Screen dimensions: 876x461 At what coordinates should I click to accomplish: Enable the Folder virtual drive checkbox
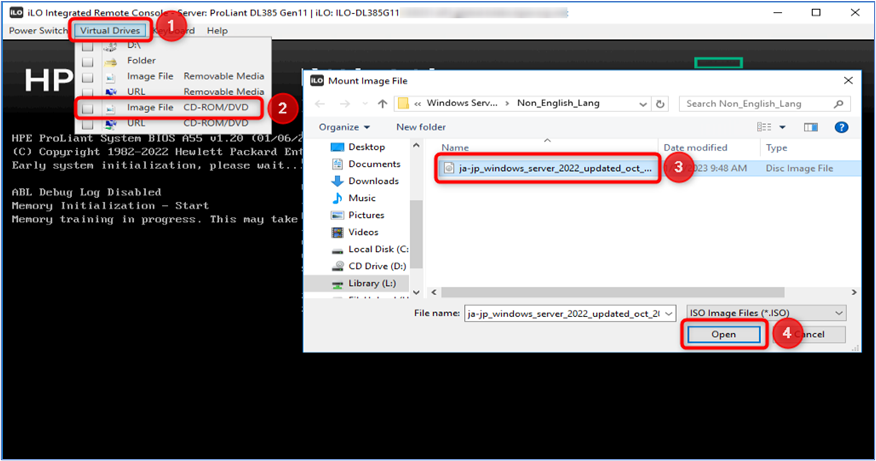[x=88, y=60]
